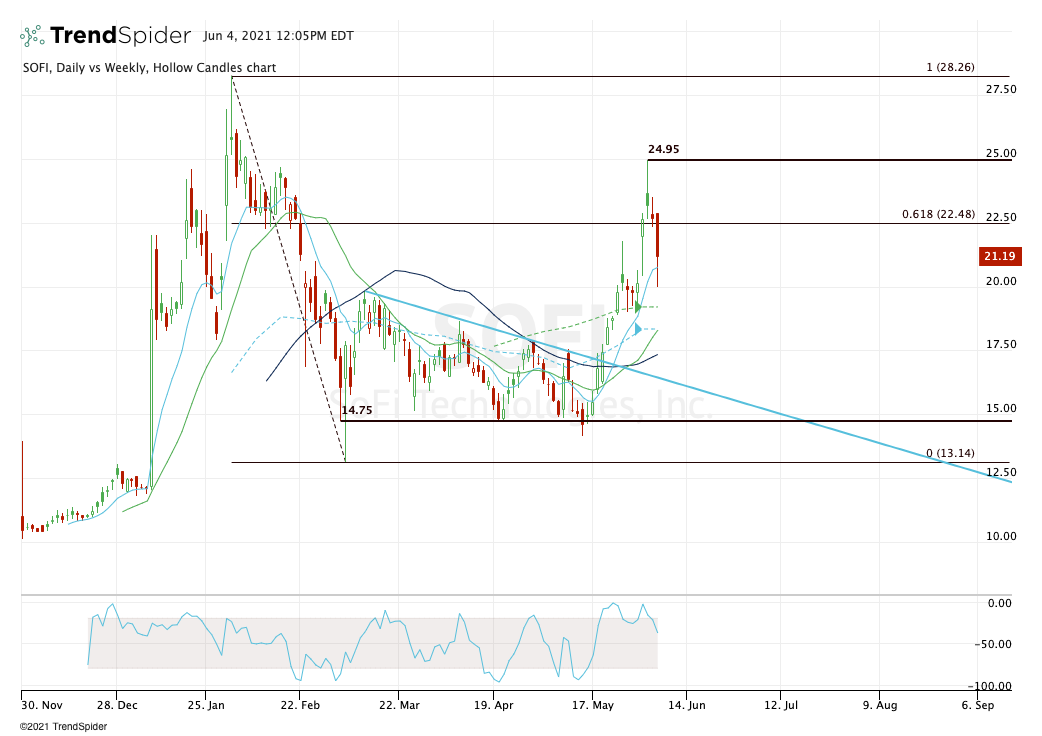This screenshot has width=1042, height=736.
Task: Click the '25. Jan' date axis label
Action: tap(206, 705)
